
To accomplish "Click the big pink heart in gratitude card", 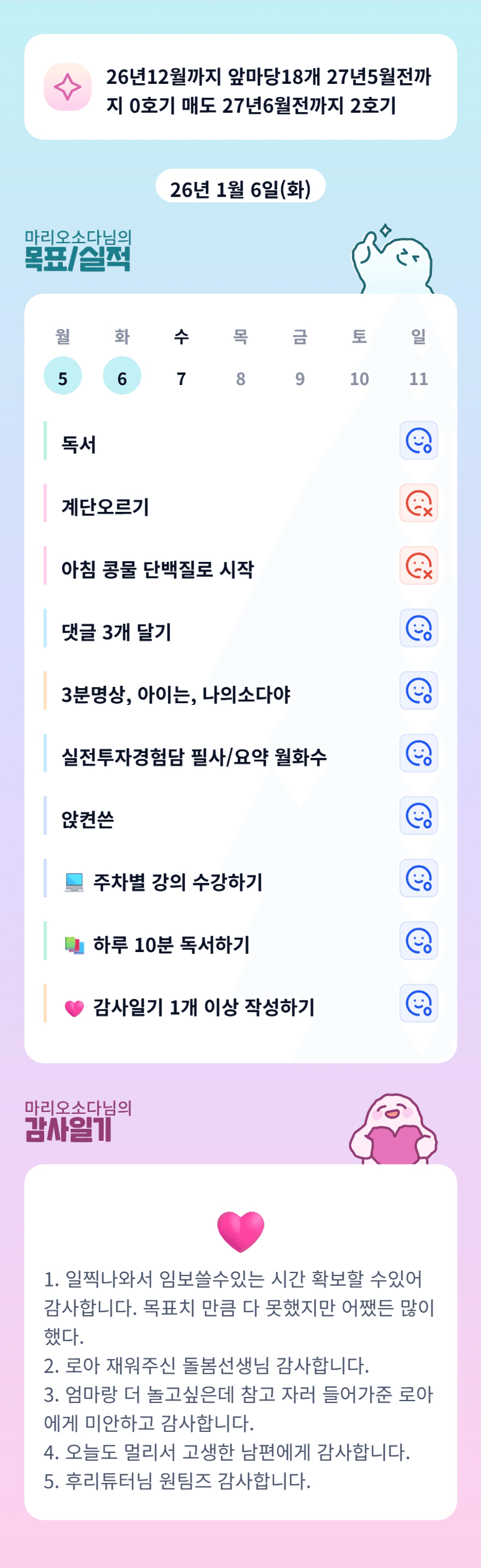I will coord(241,1230).
